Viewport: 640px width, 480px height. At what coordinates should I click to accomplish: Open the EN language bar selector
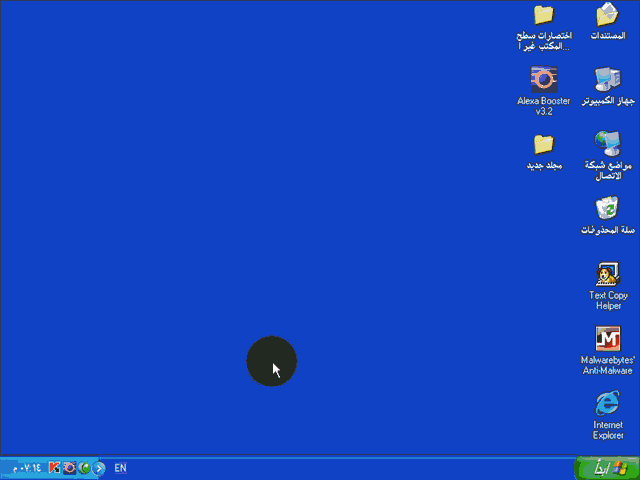point(120,467)
